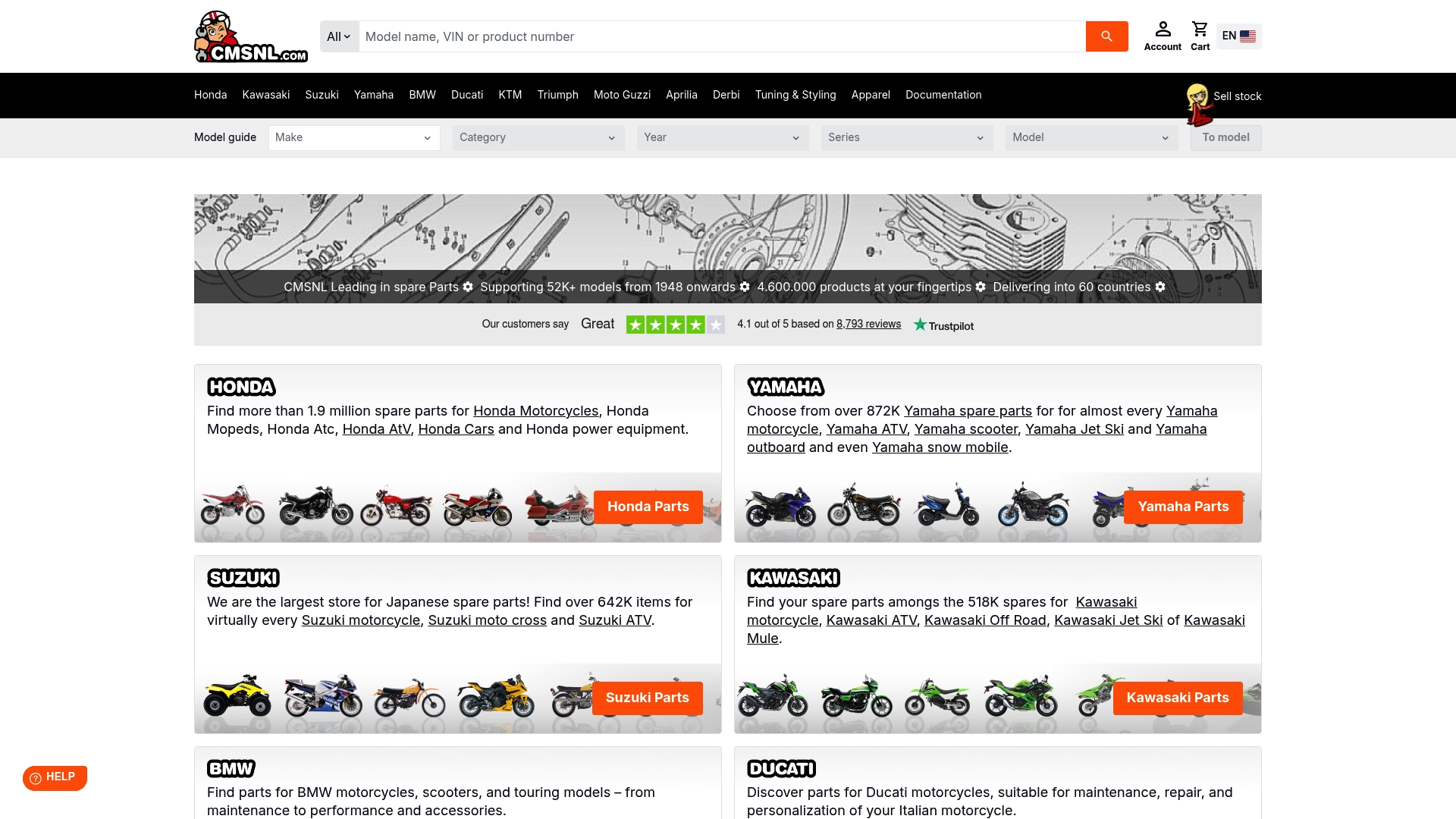The height and width of the screenshot is (819, 1456).
Task: Follow the Honda AtV link
Action: coord(376,429)
